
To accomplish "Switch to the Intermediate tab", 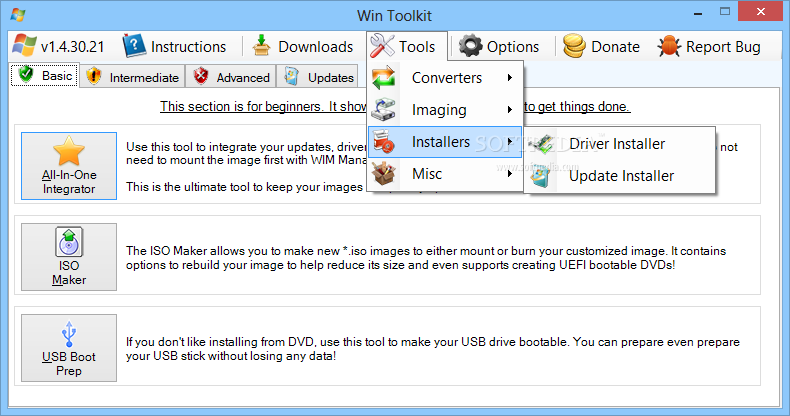I will (133, 77).
